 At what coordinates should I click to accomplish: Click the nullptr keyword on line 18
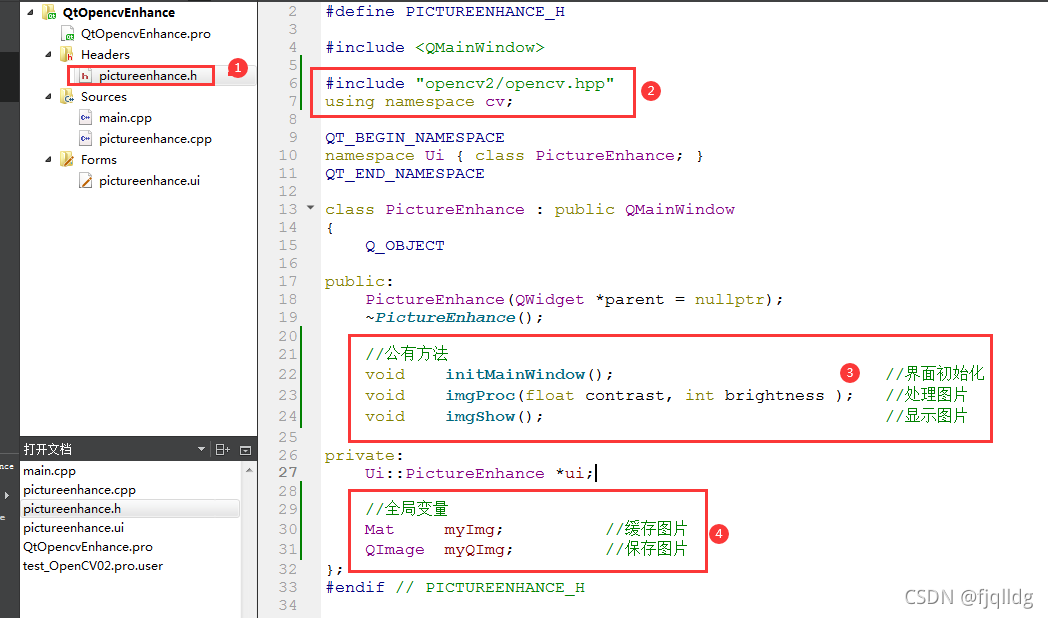coord(730,299)
